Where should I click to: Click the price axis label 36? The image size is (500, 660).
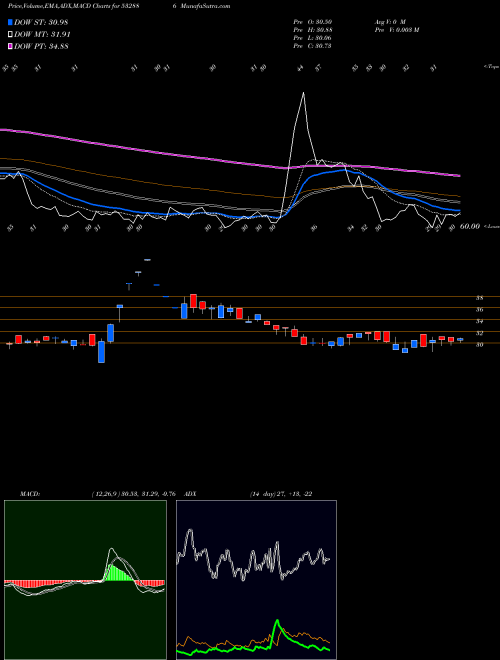479,310
